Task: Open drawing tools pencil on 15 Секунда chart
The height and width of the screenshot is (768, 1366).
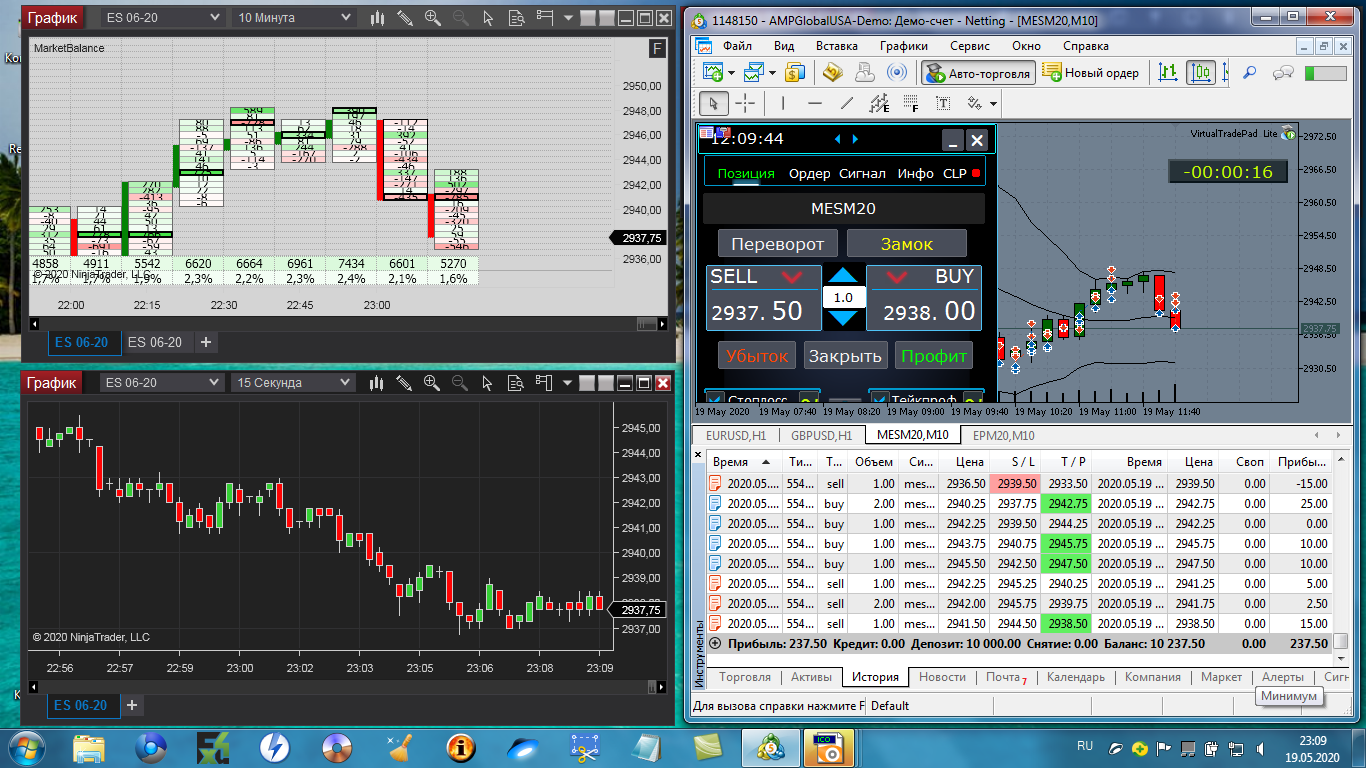Action: (405, 382)
